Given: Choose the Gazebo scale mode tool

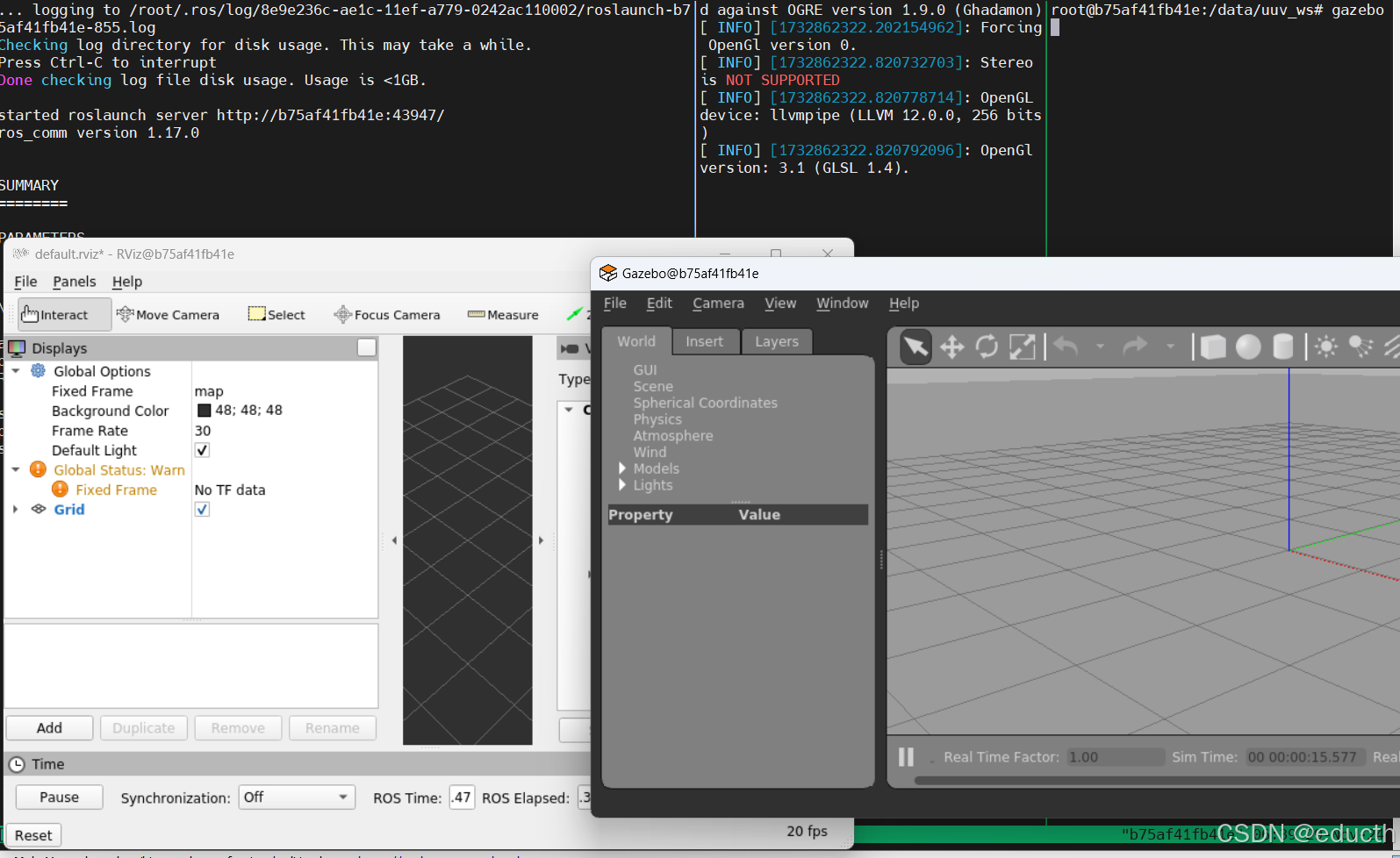Looking at the screenshot, I should coord(1022,347).
